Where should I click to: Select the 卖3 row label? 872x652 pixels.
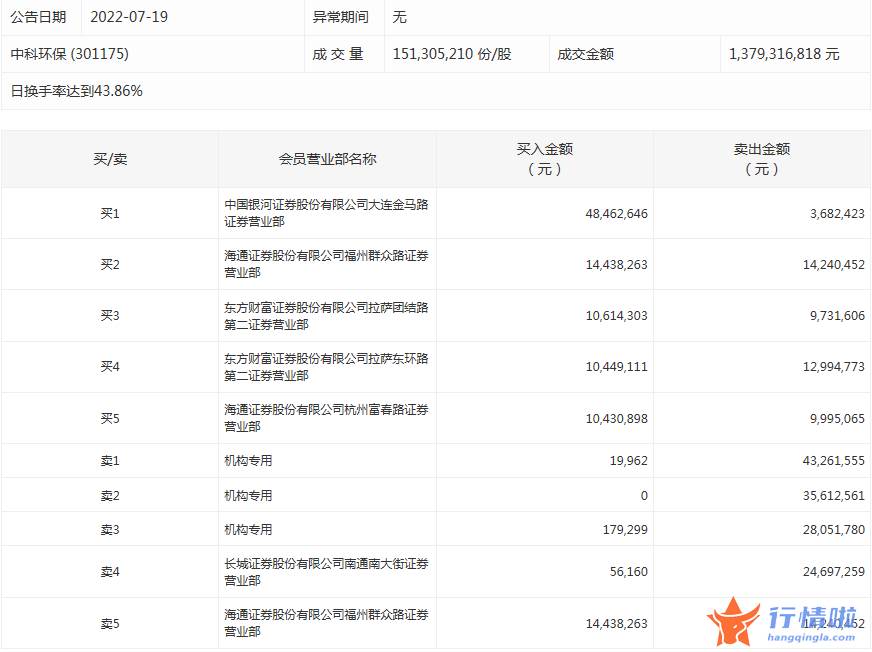tap(110, 530)
